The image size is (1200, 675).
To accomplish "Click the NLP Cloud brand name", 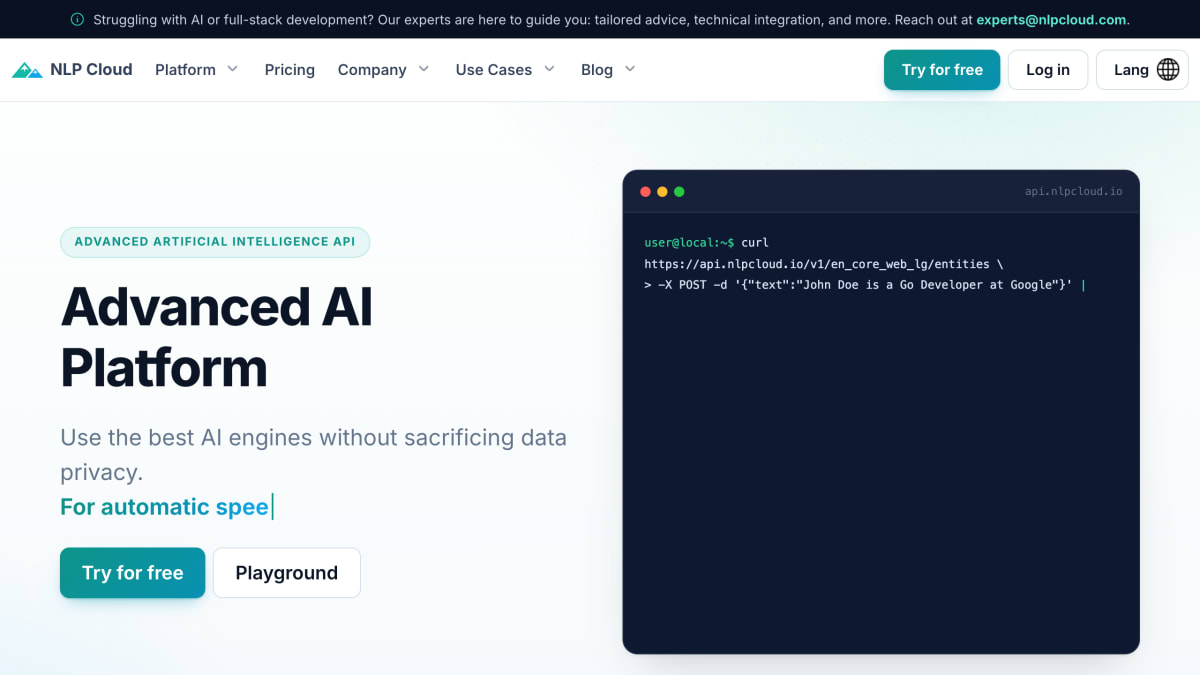I will click(91, 70).
